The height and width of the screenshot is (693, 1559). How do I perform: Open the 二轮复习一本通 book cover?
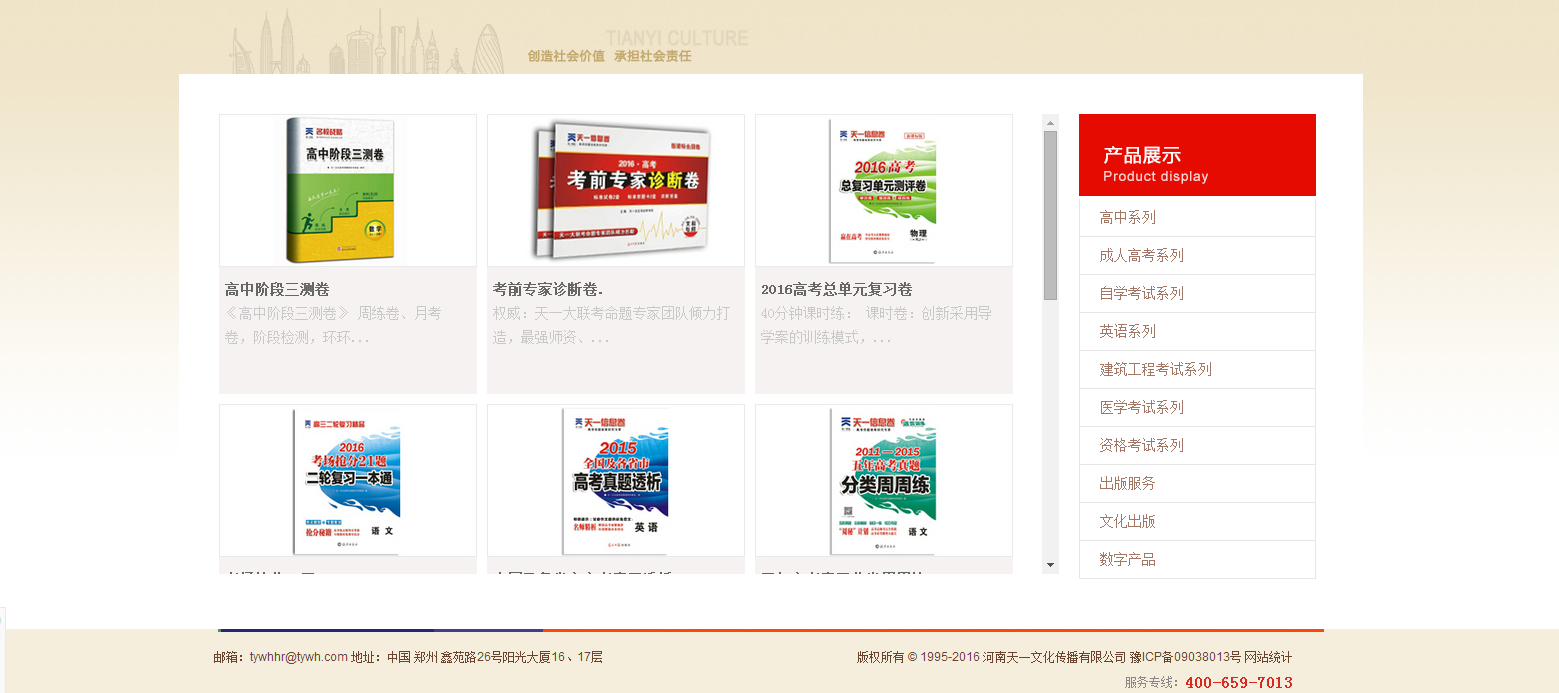pyautogui.click(x=347, y=480)
